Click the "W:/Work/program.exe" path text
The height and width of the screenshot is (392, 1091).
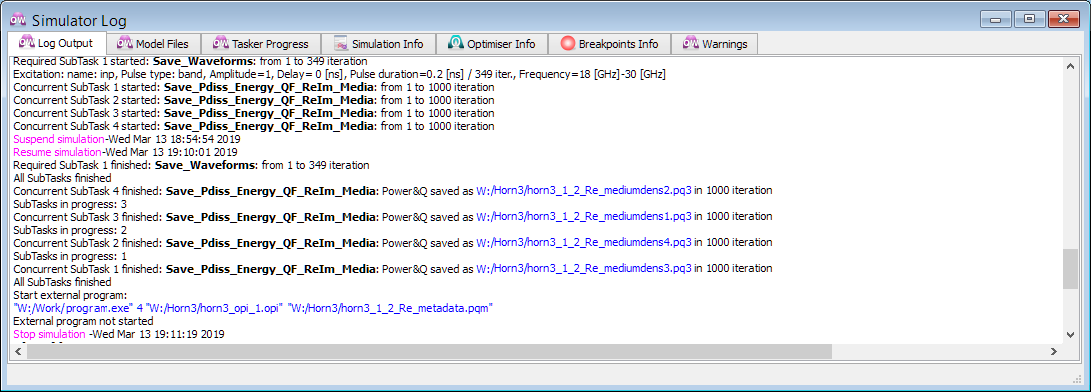(x=73, y=308)
